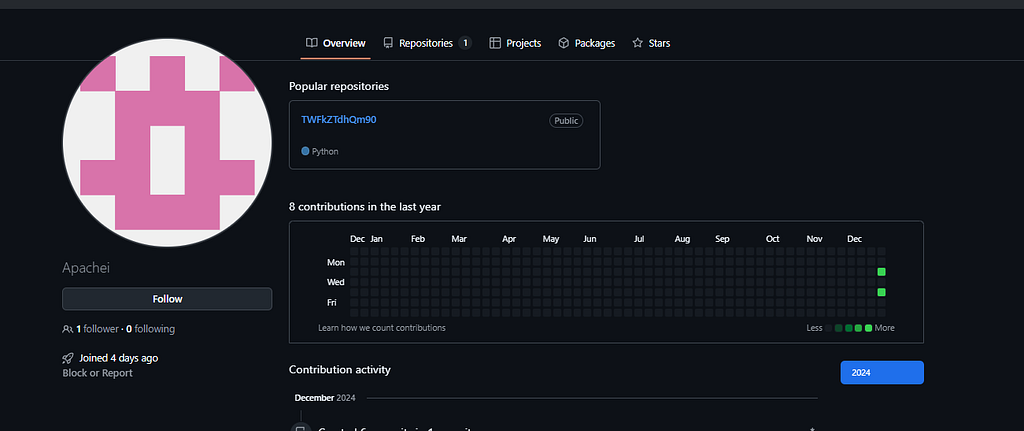Click the Mar month label
The height and width of the screenshot is (431, 1024).
(459, 239)
